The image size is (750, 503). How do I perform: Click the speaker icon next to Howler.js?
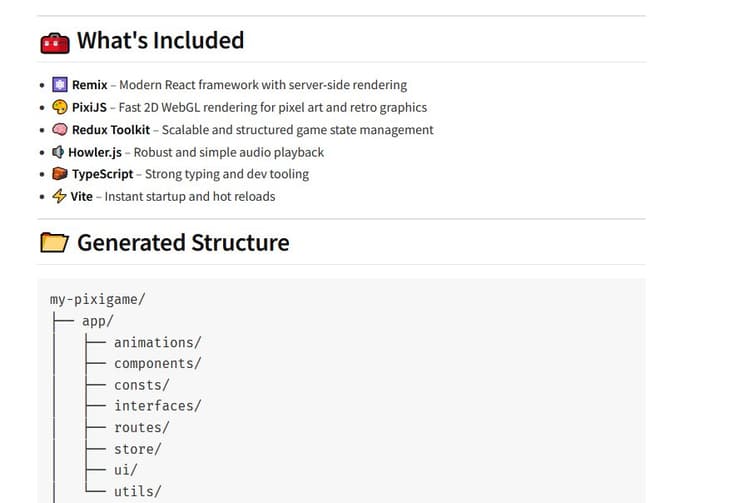[x=58, y=152]
